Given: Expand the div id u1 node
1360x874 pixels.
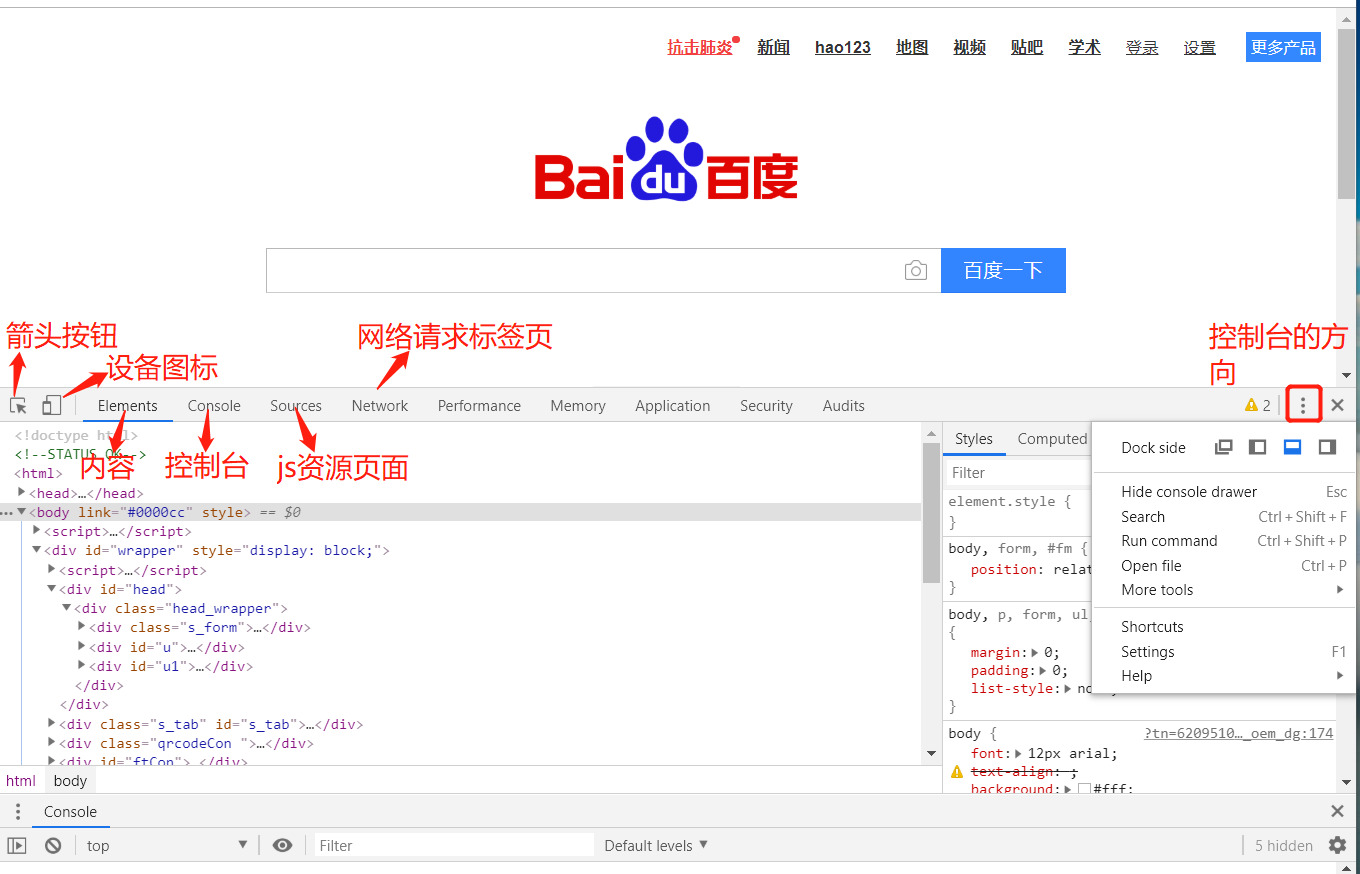Looking at the screenshot, I should [x=82, y=666].
